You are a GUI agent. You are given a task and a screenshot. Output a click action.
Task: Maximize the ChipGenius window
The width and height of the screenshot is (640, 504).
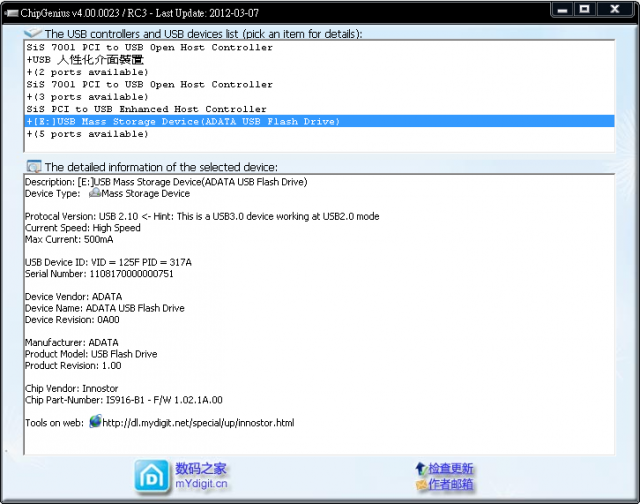tap(585, 10)
